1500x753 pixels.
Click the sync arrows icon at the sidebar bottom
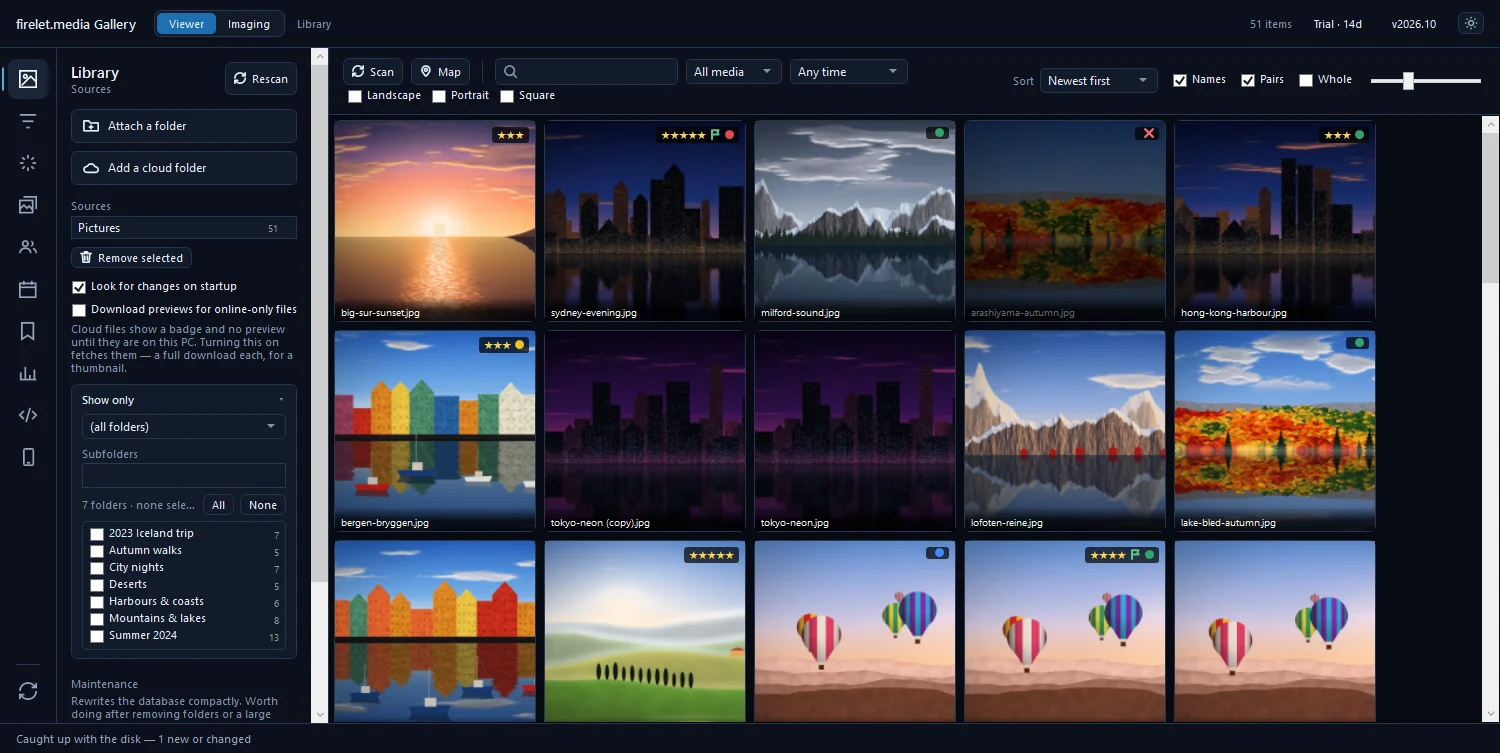pyautogui.click(x=28, y=691)
